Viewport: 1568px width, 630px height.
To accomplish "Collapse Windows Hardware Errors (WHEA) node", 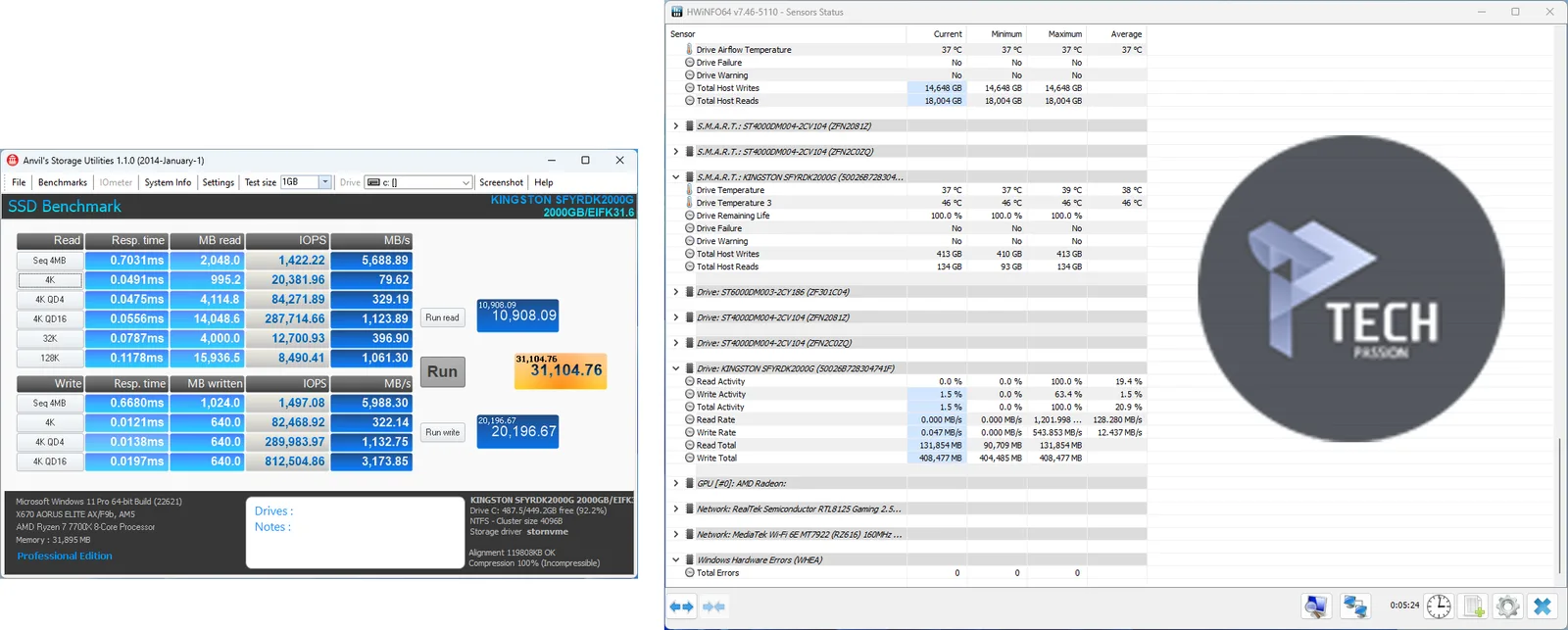I will click(x=675, y=559).
